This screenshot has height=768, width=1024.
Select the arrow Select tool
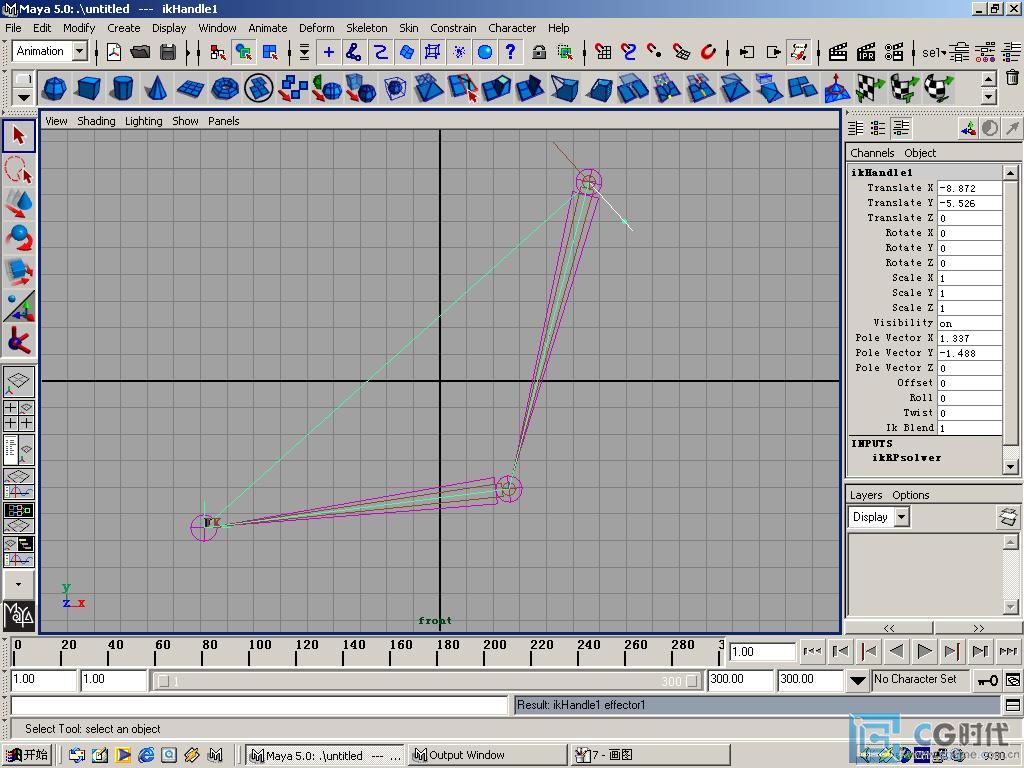pos(19,135)
